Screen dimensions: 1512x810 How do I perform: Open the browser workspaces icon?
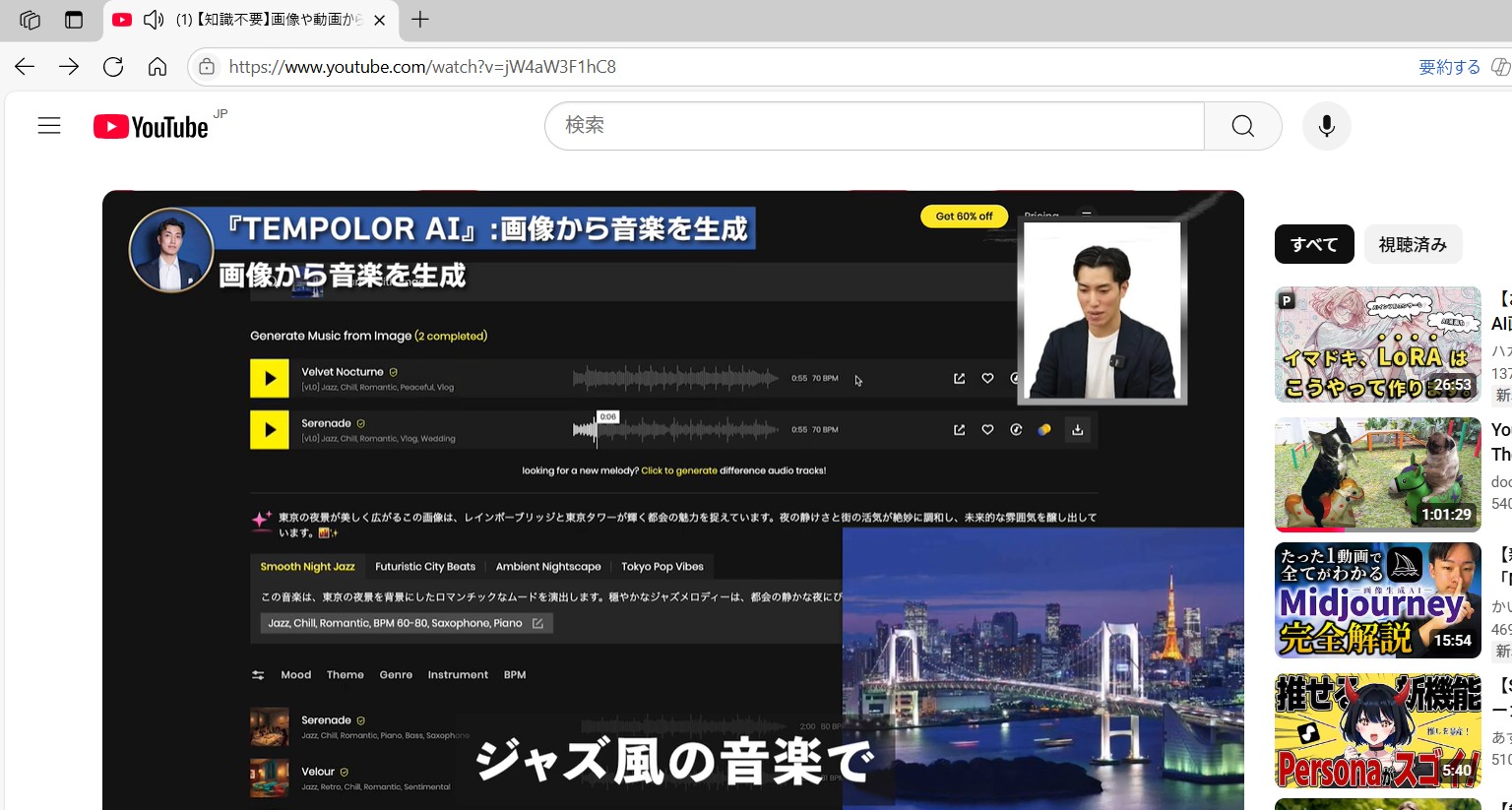click(x=30, y=20)
